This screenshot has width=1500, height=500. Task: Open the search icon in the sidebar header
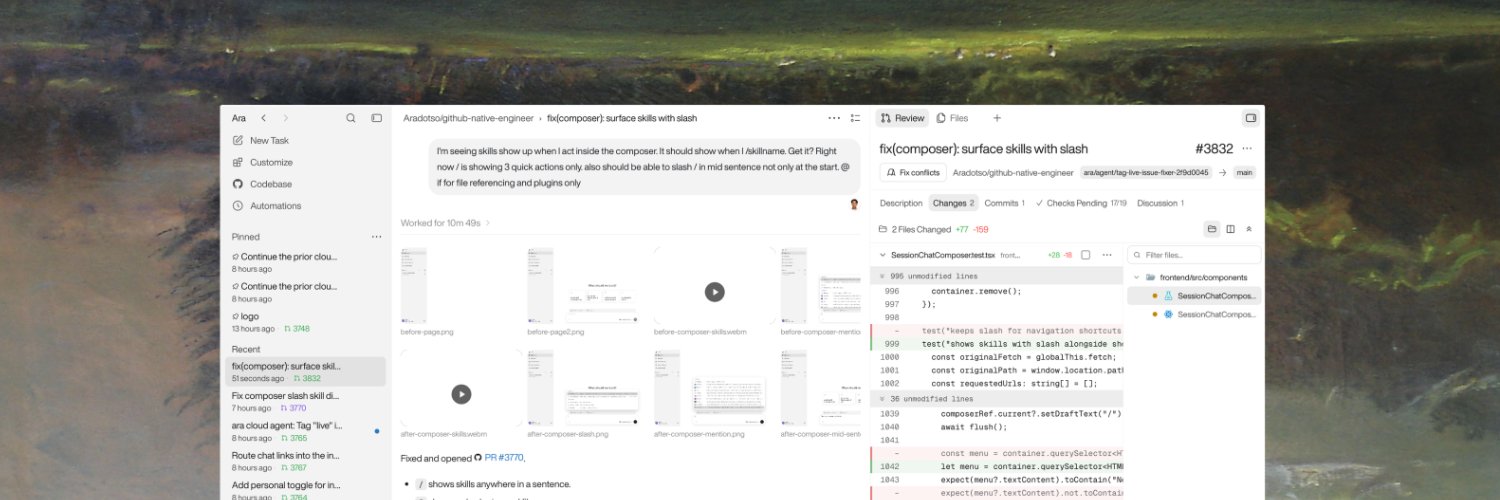click(351, 118)
